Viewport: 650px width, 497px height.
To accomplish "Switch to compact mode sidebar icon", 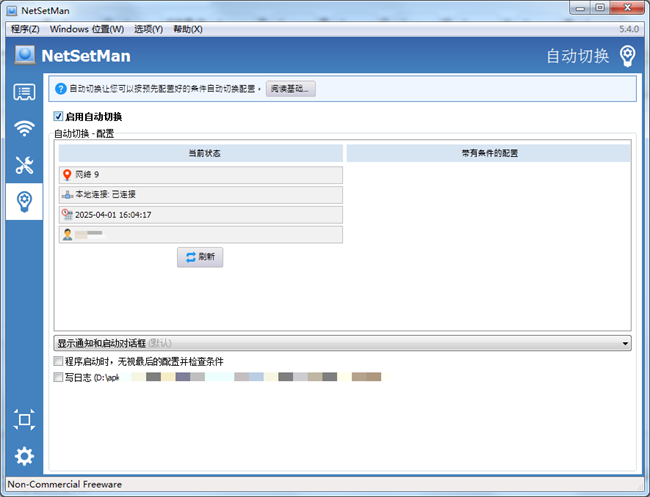I will tap(24, 419).
